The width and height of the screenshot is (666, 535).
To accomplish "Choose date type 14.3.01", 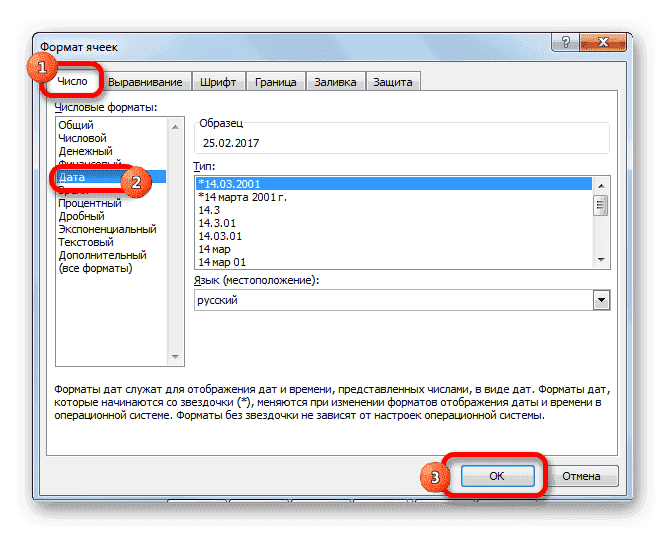I will click(394, 223).
